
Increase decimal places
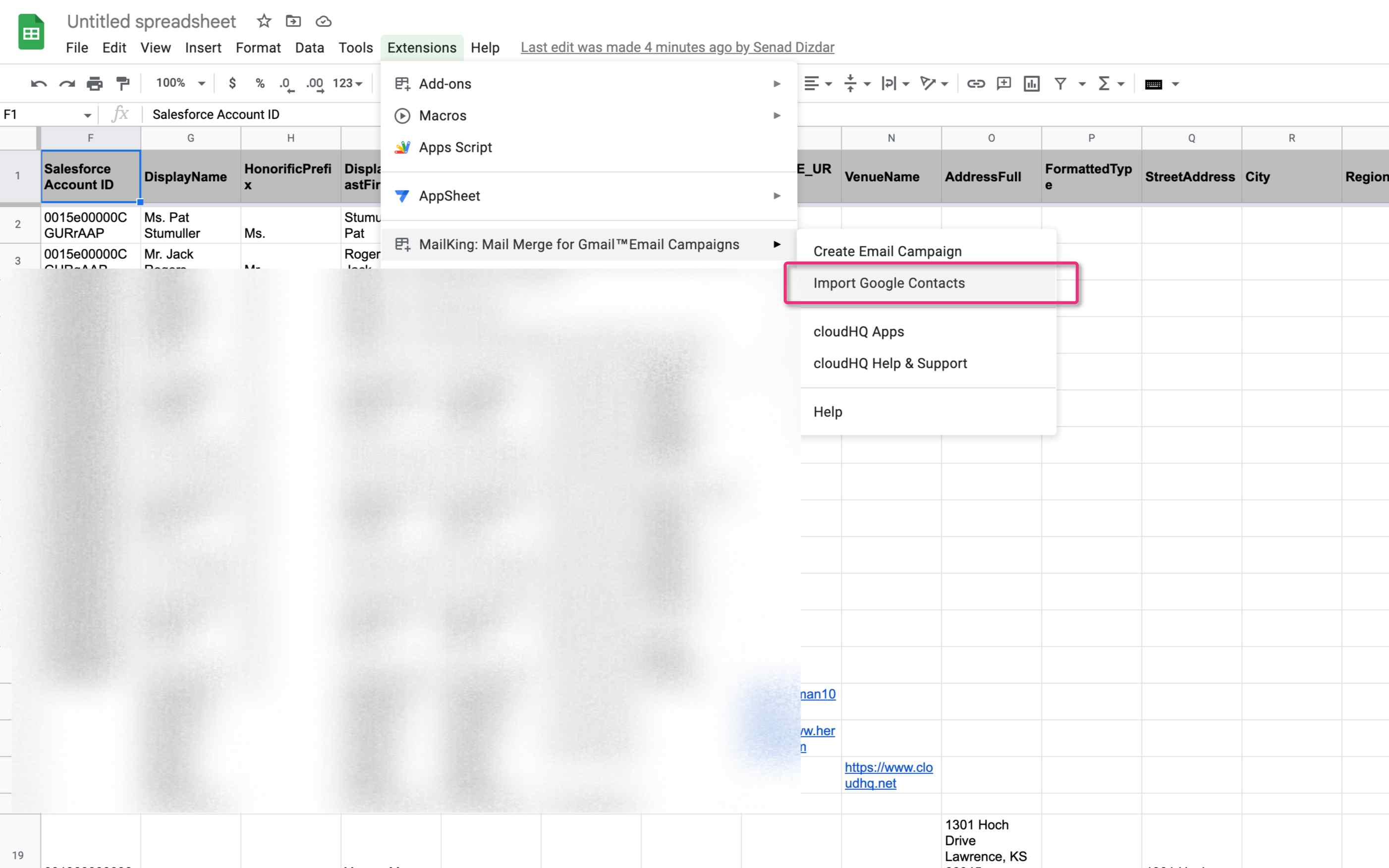pos(315,84)
